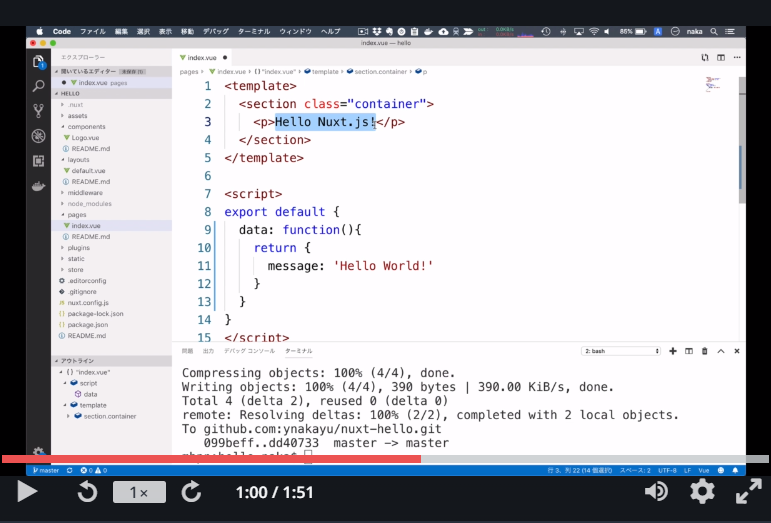Open the Debug view in activity bar
771x523 pixels.
39,136
